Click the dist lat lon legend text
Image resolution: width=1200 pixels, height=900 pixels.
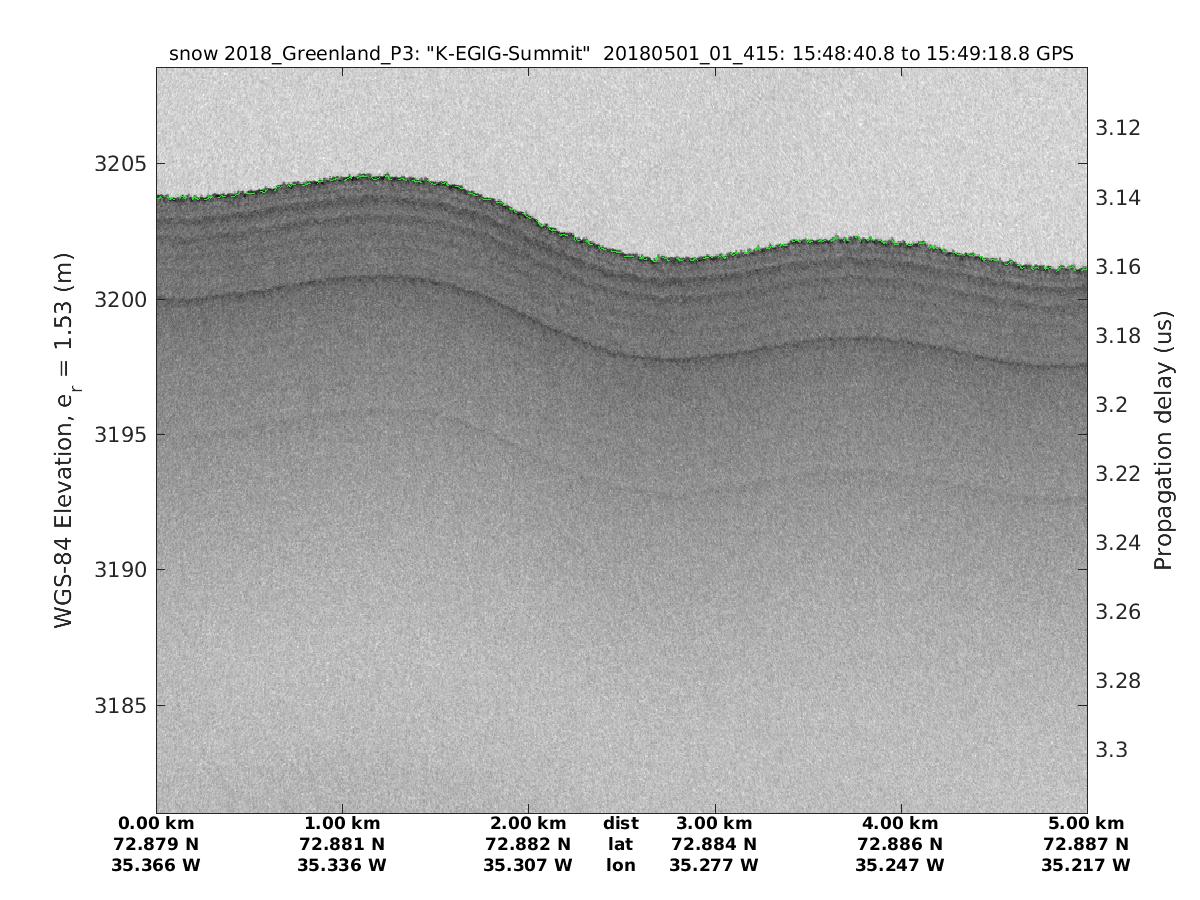pos(620,844)
